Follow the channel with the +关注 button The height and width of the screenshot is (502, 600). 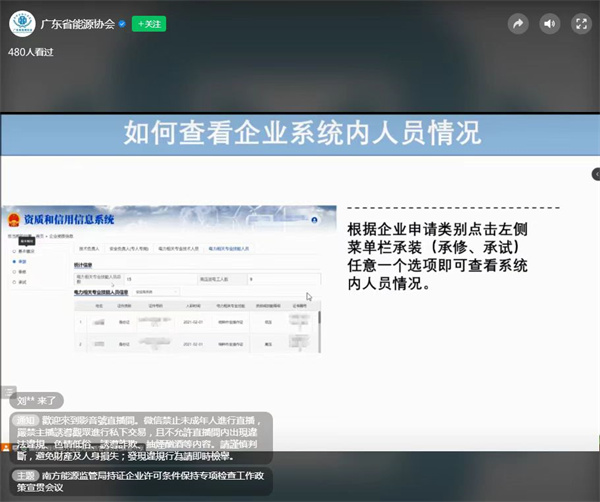pos(149,23)
